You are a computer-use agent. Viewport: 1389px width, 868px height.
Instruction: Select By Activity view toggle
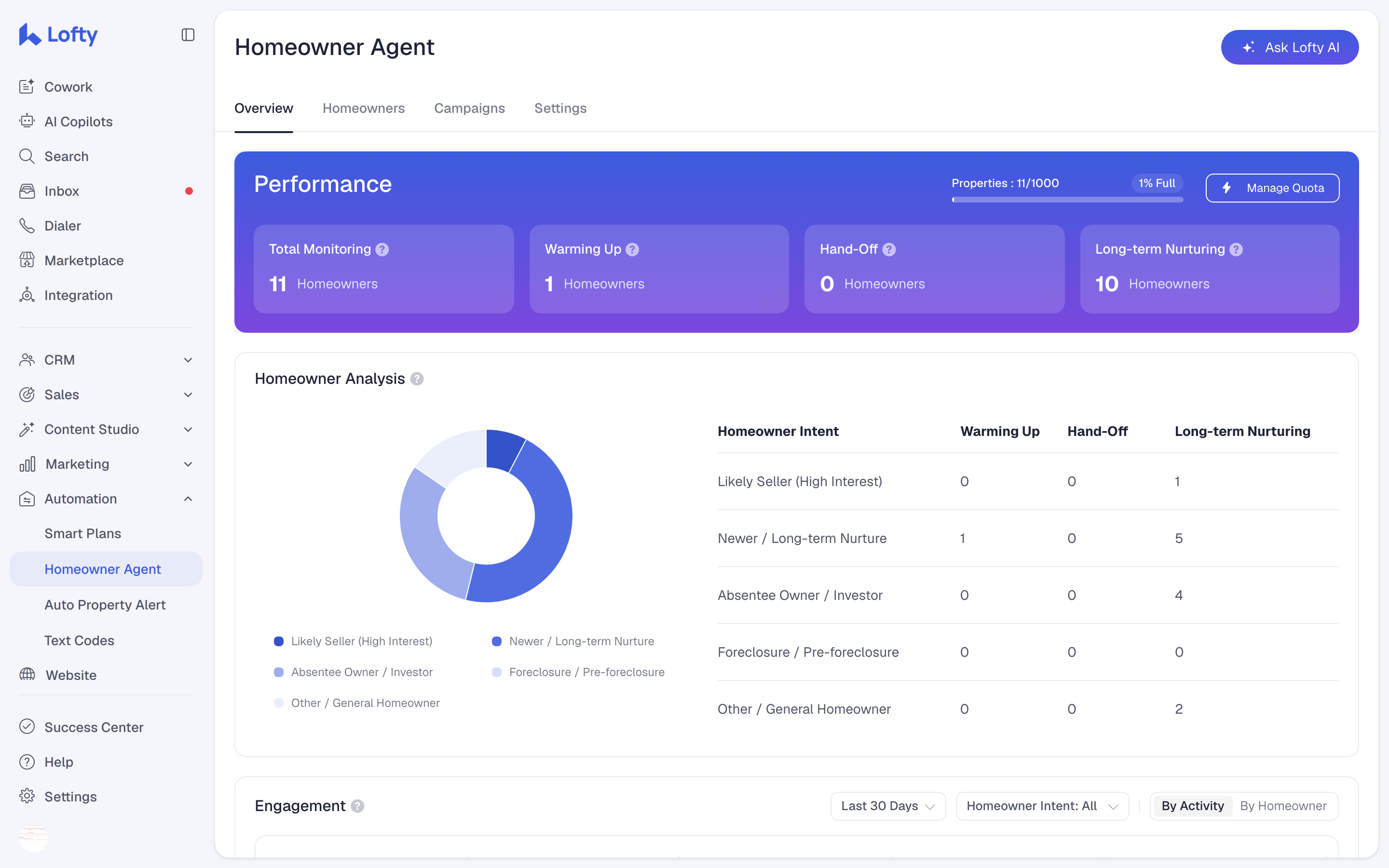[1192, 806]
